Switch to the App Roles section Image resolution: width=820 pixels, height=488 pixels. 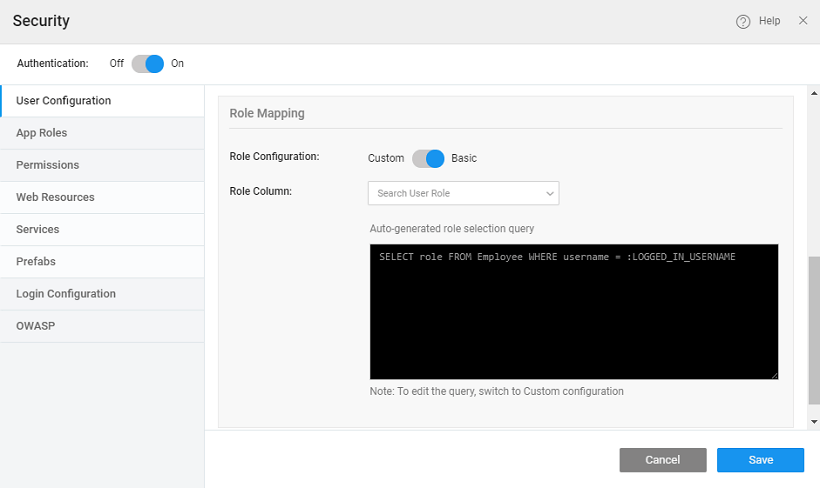pyautogui.click(x=42, y=133)
